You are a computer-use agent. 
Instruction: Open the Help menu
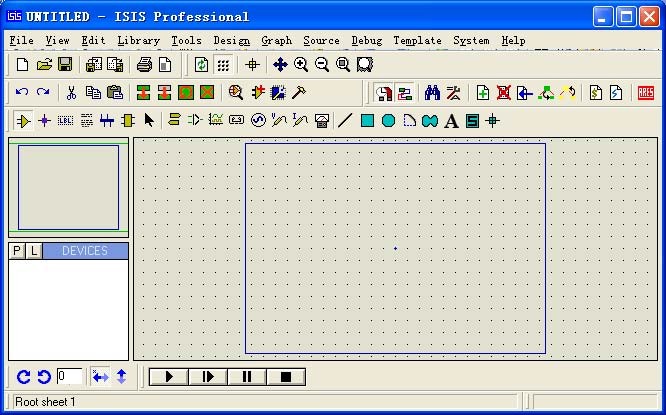point(513,41)
